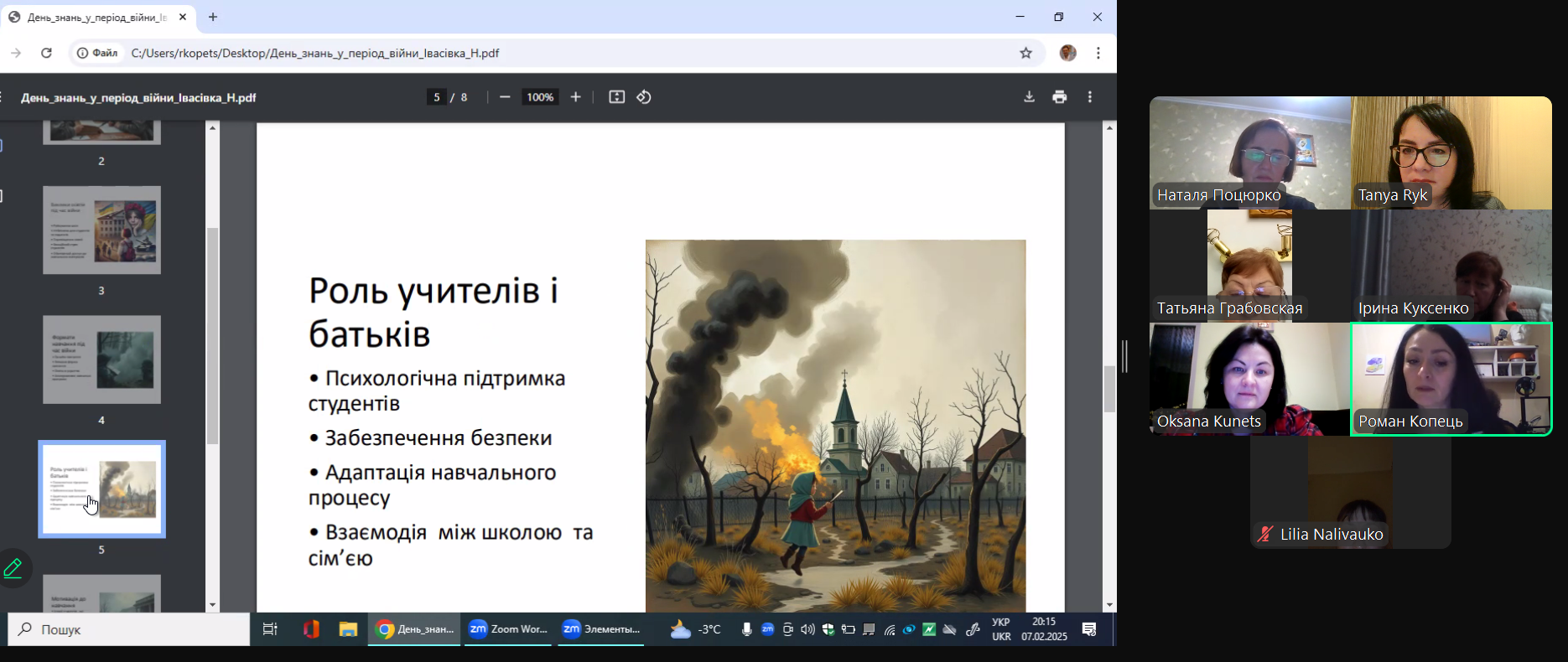Click the volume speaker tray icon
Image resolution: width=1568 pixels, height=662 pixels.
807,629
